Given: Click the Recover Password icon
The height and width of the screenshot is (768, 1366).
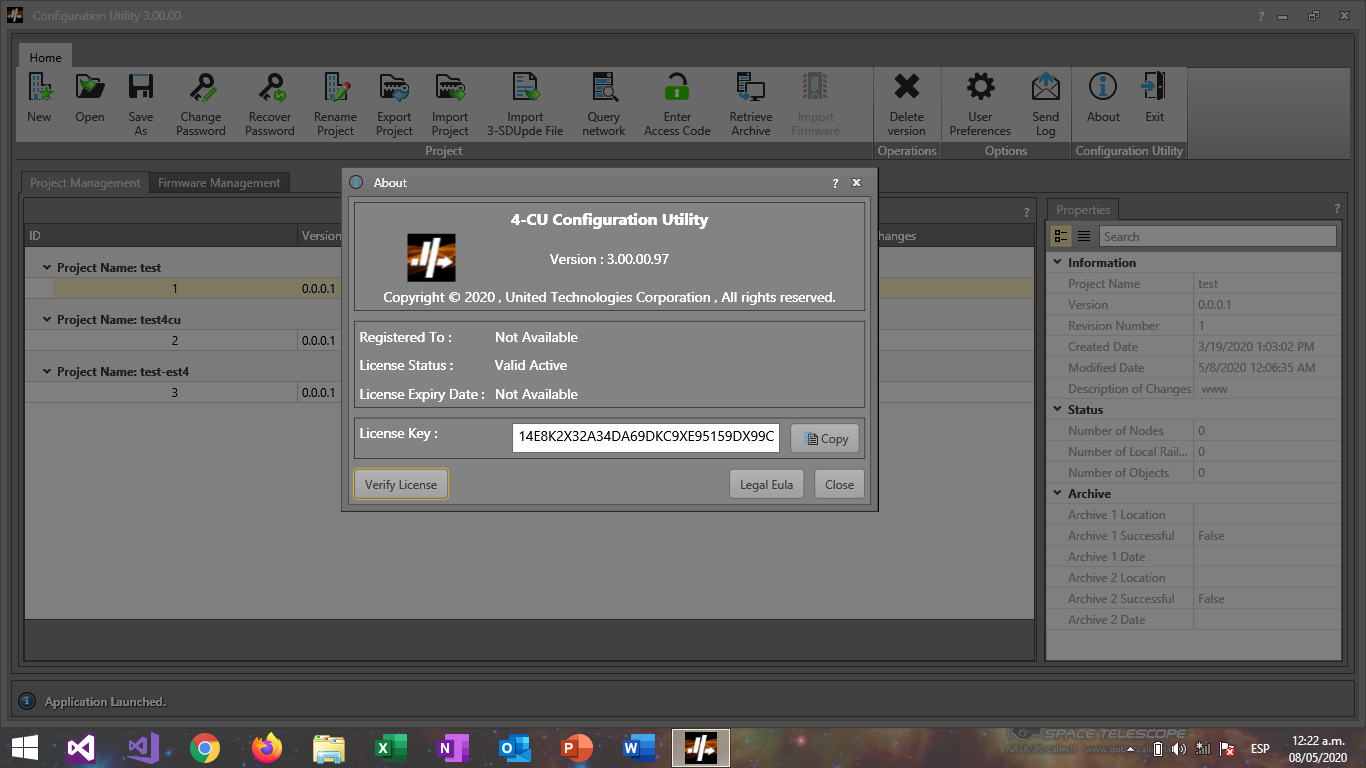Looking at the screenshot, I should point(270,88).
